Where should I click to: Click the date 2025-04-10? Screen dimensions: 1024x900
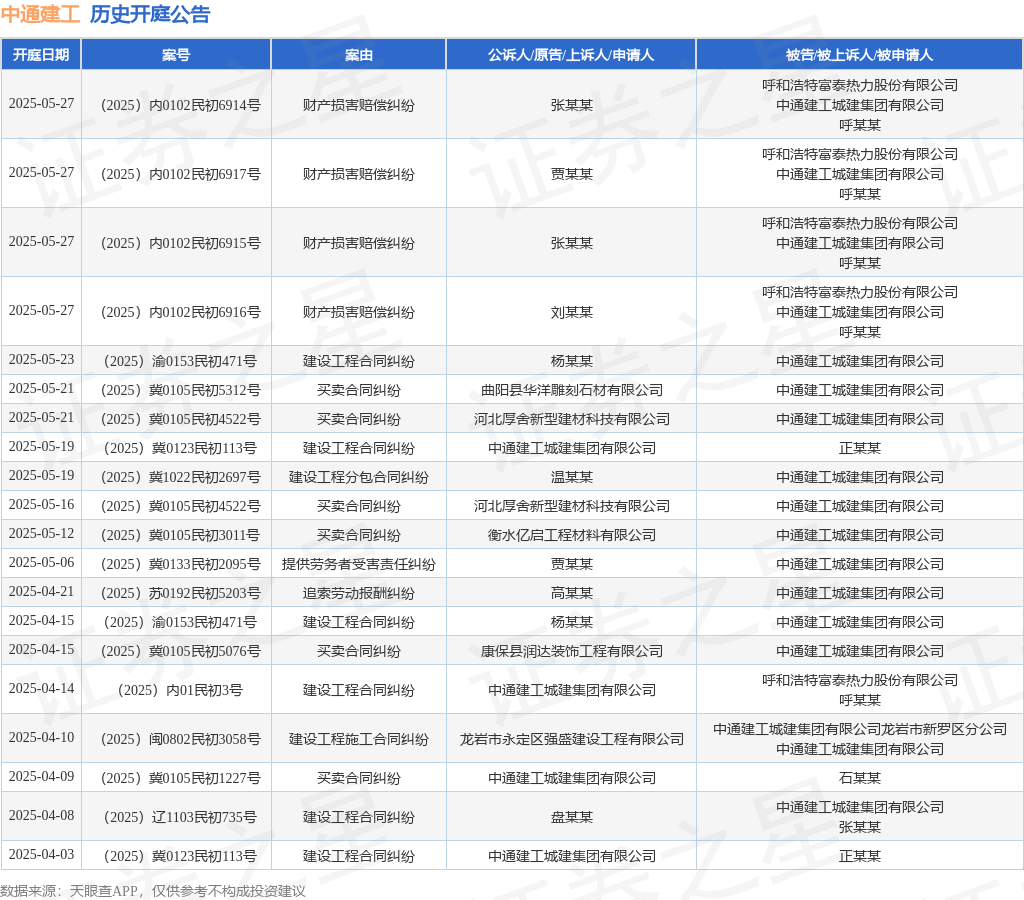click(x=41, y=737)
